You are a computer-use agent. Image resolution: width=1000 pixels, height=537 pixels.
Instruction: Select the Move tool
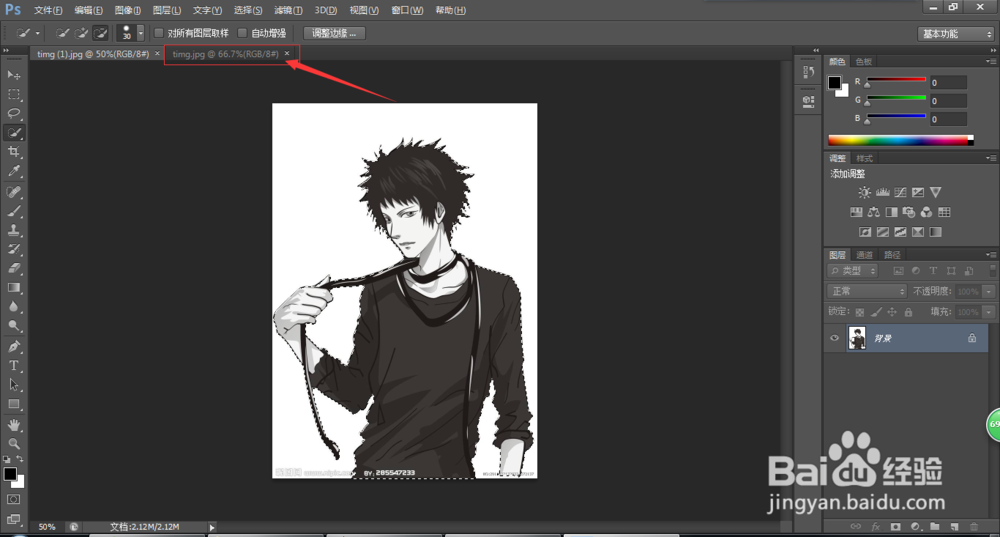click(13, 75)
